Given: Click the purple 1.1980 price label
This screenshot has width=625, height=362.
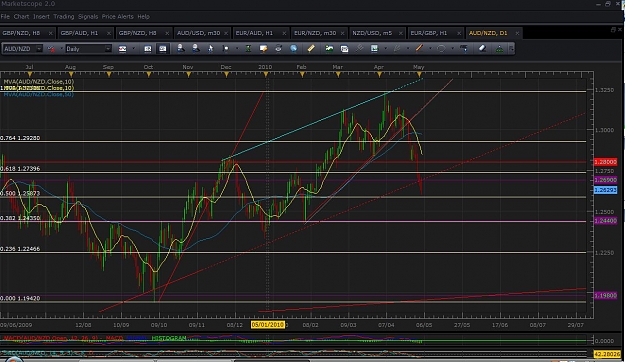Looking at the screenshot, I should tap(605, 295).
